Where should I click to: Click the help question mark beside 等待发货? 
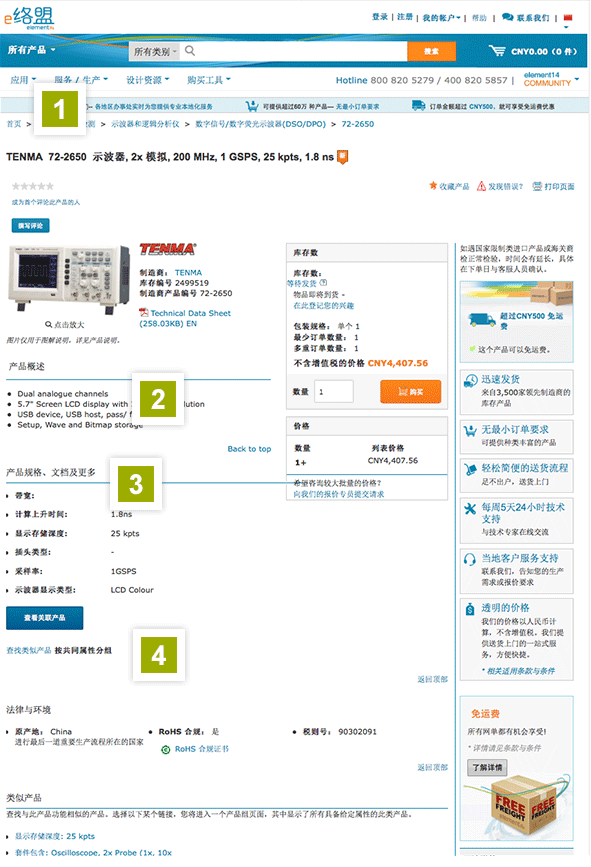click(323, 283)
